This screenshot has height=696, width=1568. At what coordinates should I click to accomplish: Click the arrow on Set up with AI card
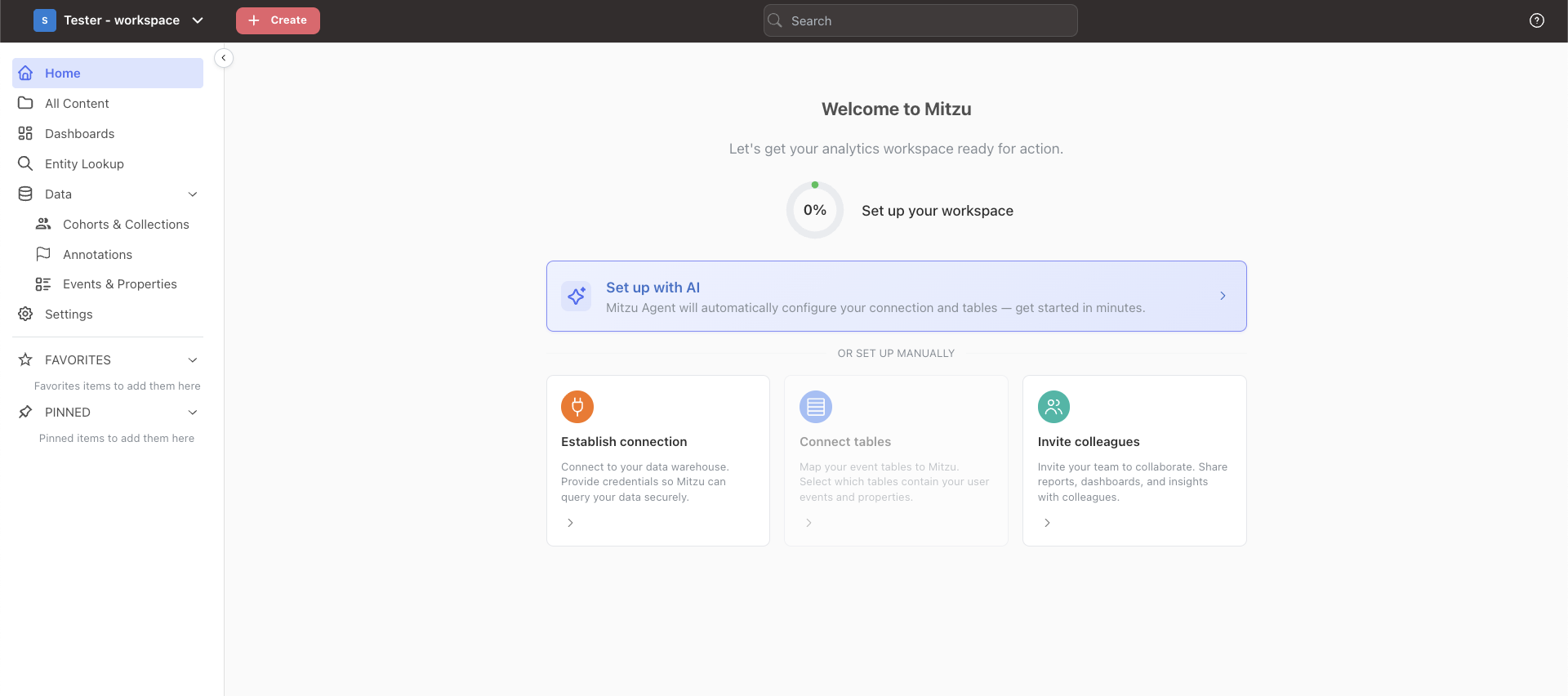pos(1223,296)
